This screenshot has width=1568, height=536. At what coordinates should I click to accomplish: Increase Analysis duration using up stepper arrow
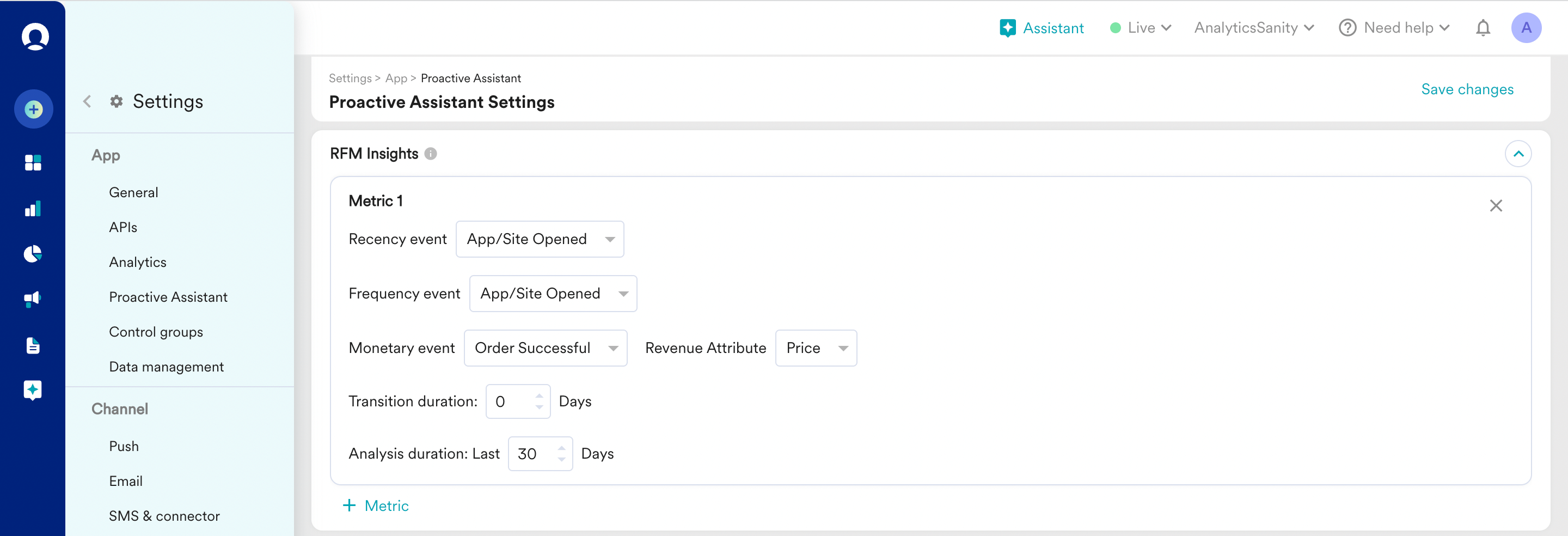click(x=561, y=448)
